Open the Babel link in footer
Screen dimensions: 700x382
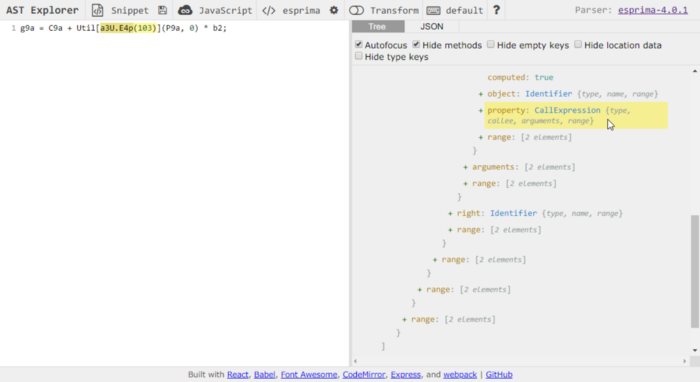point(264,374)
